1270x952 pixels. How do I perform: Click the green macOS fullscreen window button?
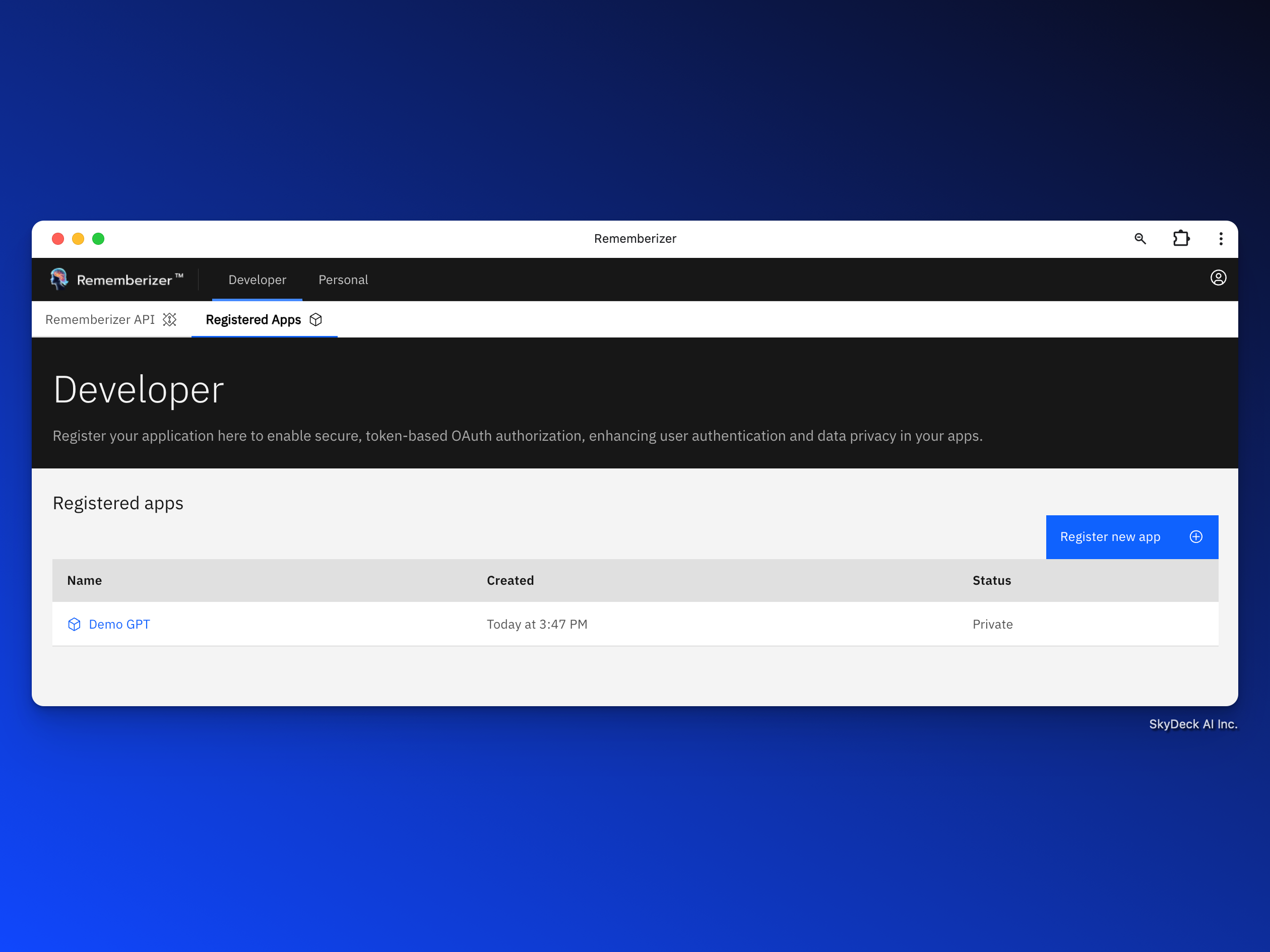[98, 239]
